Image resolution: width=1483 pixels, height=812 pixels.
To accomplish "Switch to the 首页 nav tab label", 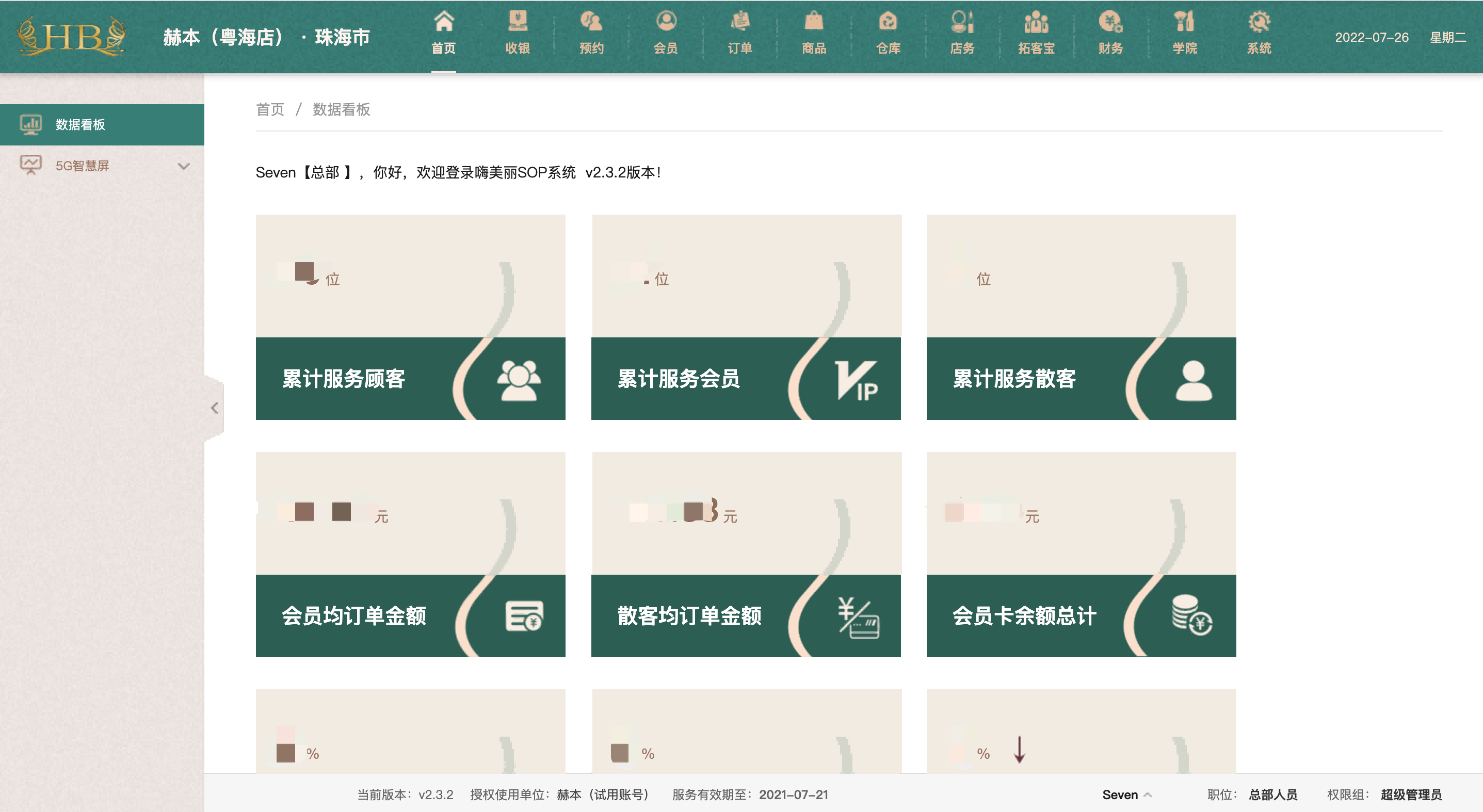I will [443, 48].
